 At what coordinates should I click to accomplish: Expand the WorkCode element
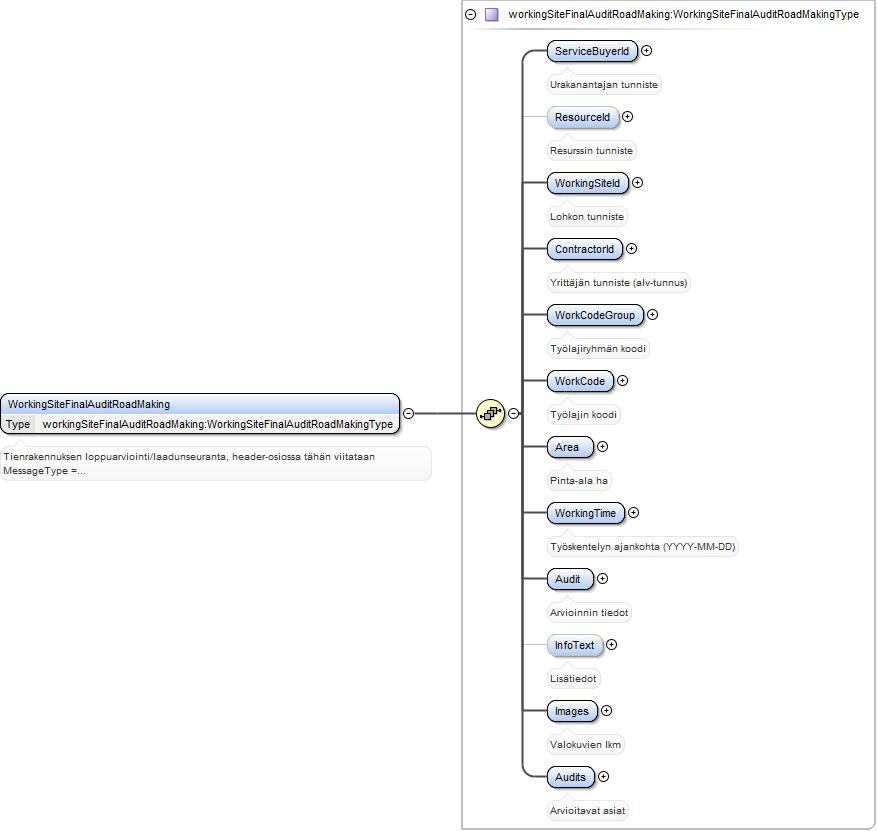pyautogui.click(x=623, y=381)
